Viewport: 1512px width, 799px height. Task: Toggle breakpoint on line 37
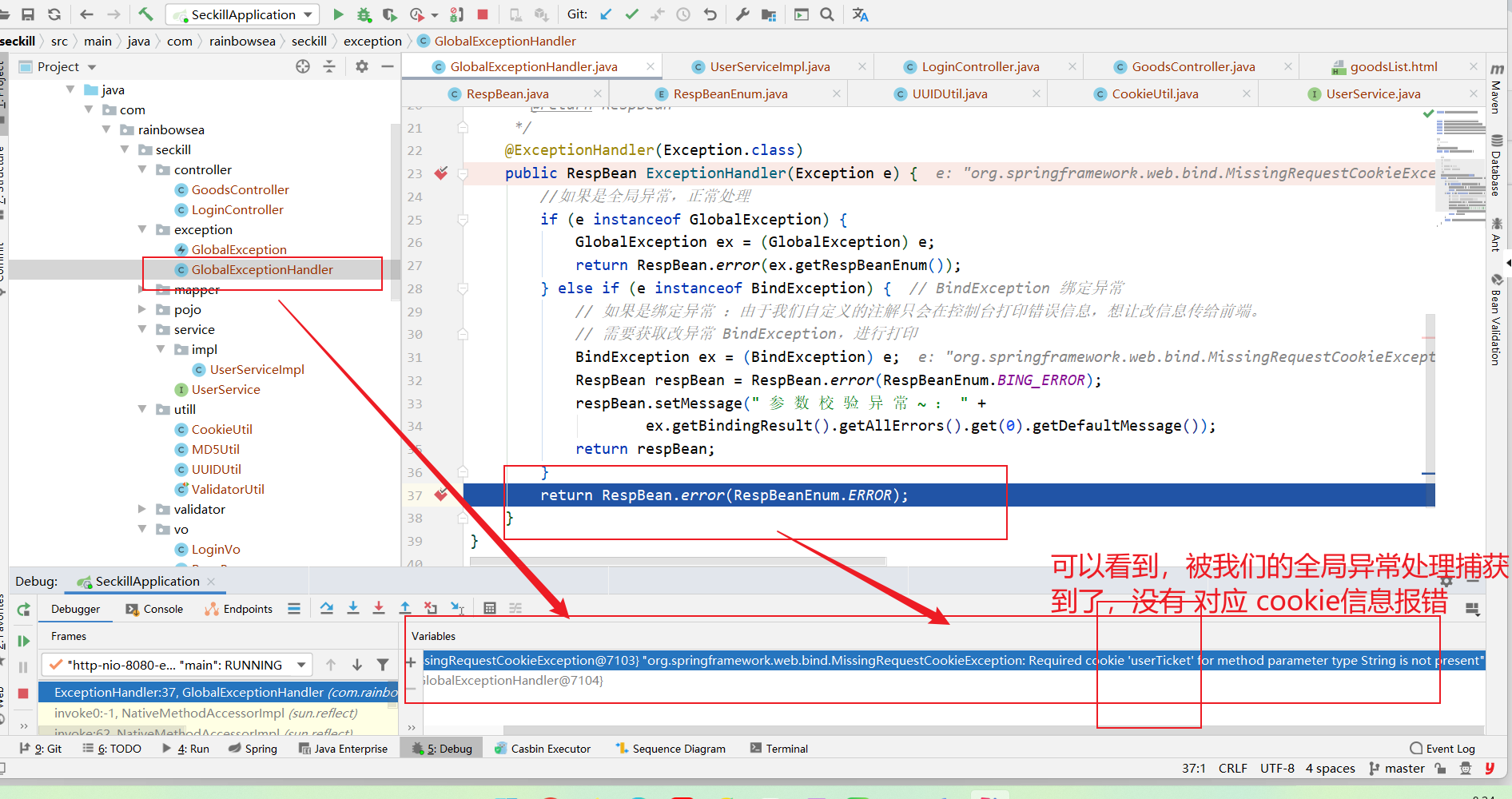click(441, 495)
